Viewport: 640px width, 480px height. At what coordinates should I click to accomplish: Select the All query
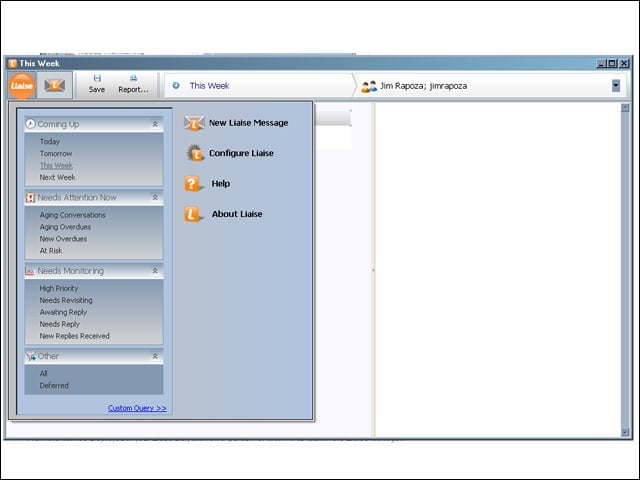(x=44, y=373)
